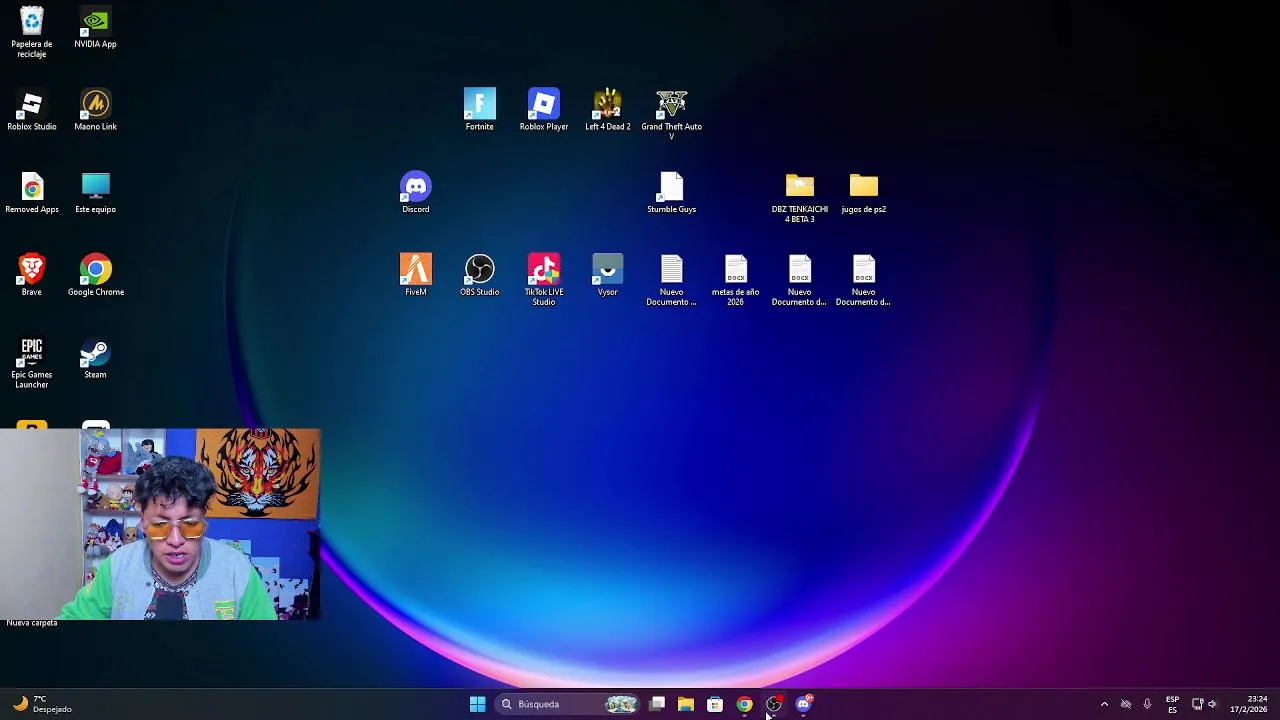Switch to Discord in the taskbar
1280x720 pixels.
[803, 704]
